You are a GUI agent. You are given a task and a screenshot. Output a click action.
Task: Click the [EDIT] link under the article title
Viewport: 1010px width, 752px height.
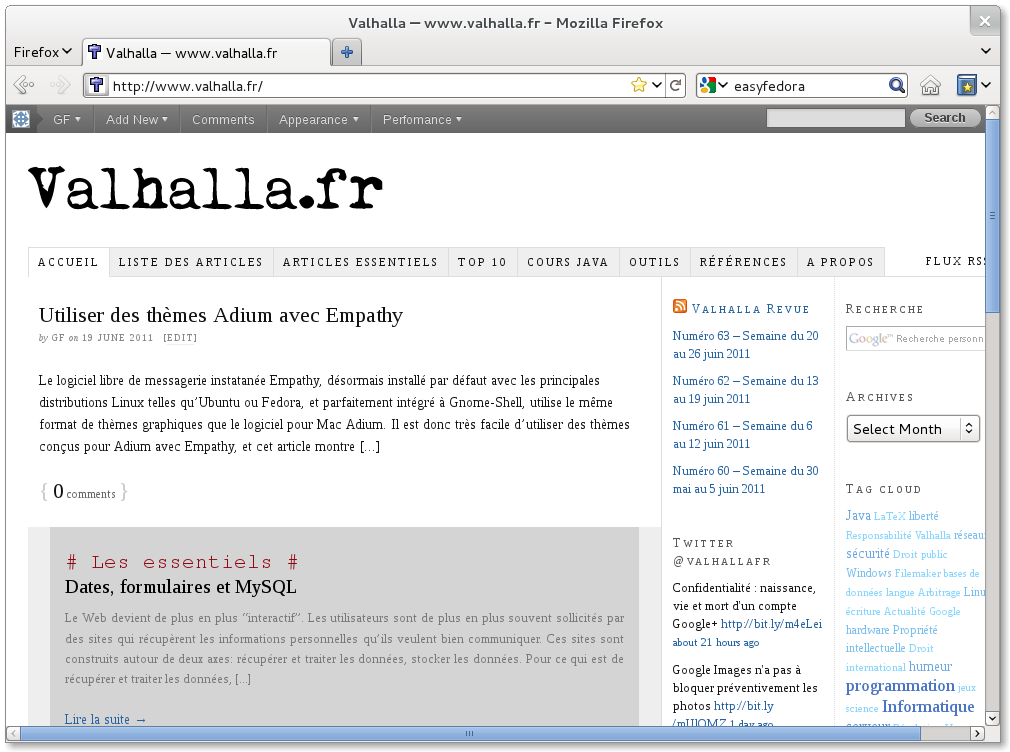pos(180,338)
